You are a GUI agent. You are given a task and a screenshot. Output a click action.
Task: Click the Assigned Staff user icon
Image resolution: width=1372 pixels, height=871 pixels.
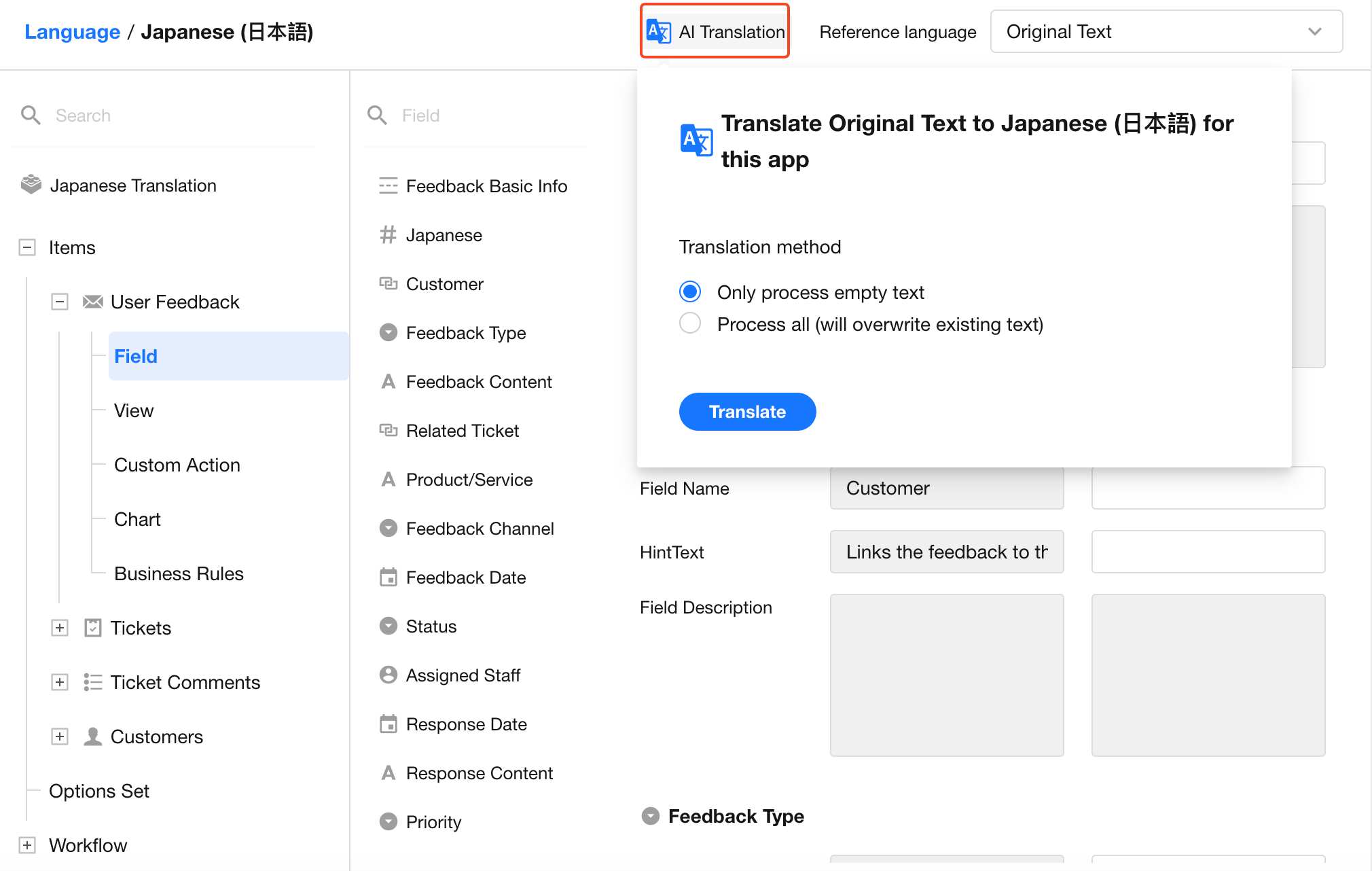tap(388, 675)
